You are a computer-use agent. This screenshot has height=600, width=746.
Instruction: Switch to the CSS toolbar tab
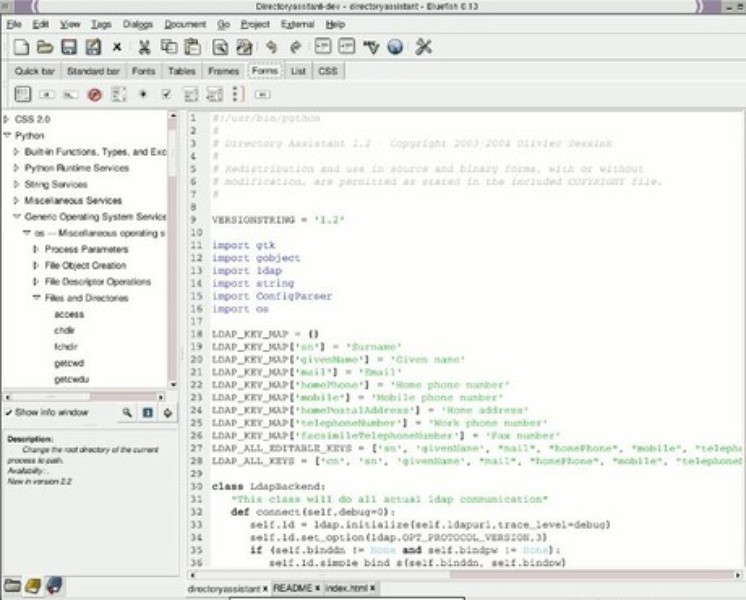(328, 71)
